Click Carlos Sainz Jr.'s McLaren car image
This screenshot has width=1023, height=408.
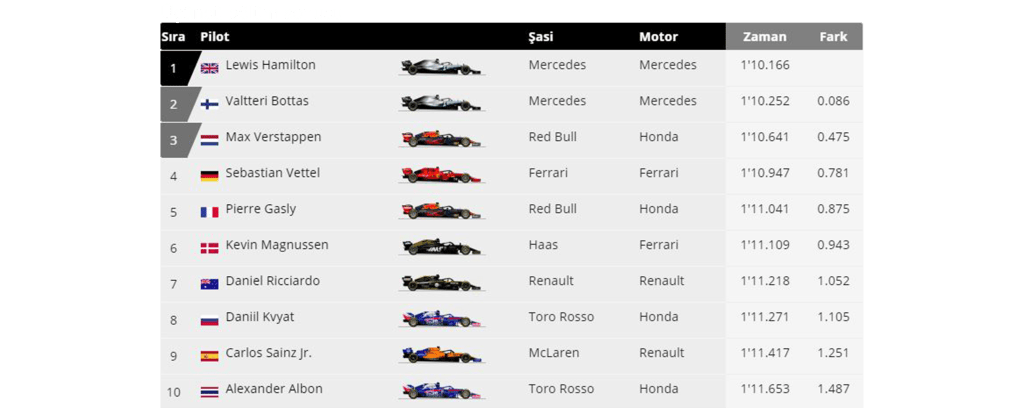pos(441,355)
